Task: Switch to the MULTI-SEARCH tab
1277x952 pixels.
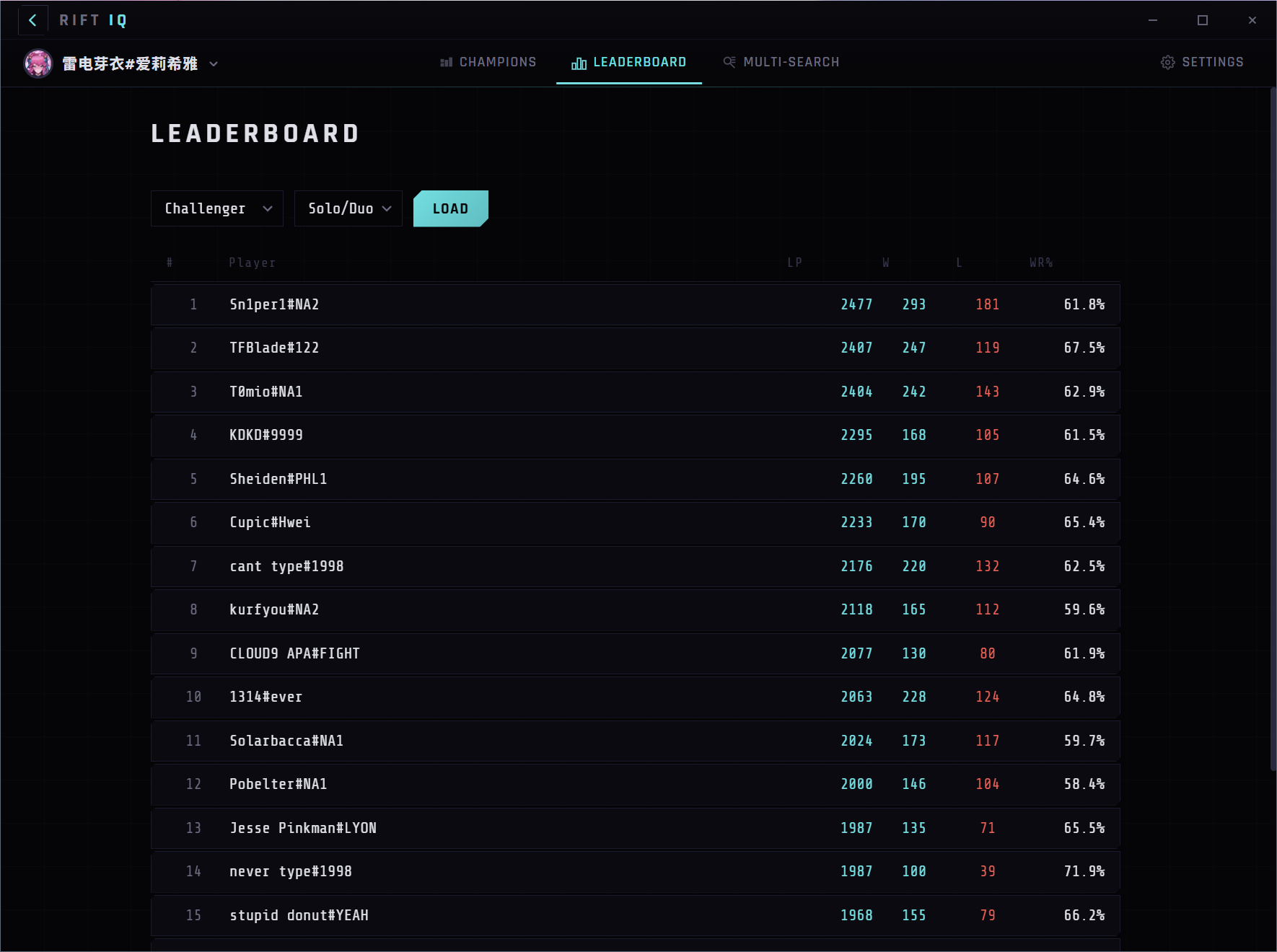Action: point(791,62)
